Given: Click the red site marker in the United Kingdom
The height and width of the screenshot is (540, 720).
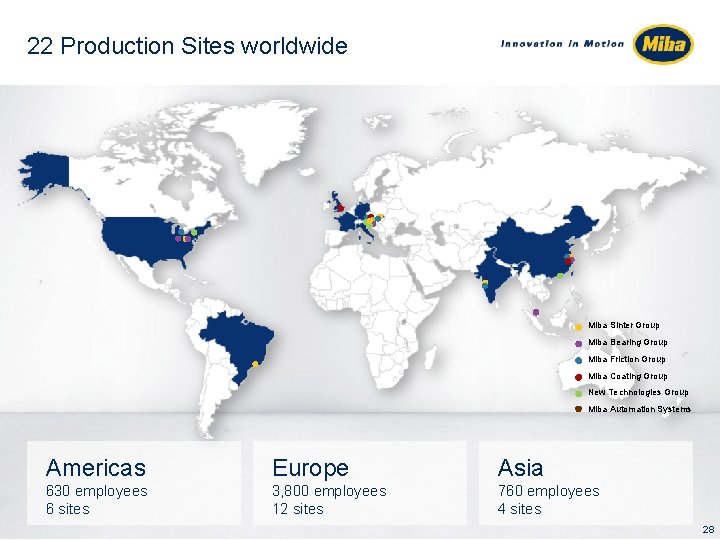Looking at the screenshot, I should 341,208.
